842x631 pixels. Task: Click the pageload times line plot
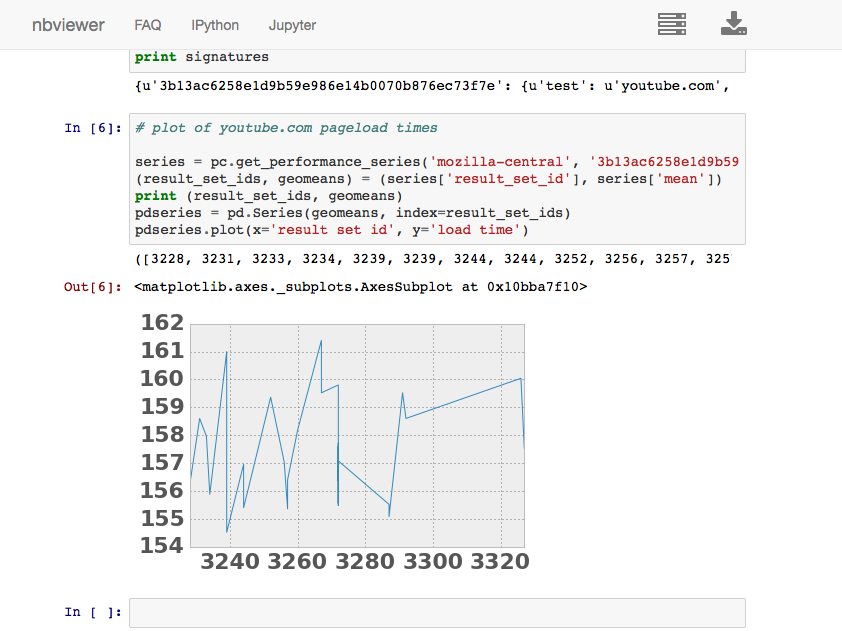pyautogui.click(x=356, y=435)
